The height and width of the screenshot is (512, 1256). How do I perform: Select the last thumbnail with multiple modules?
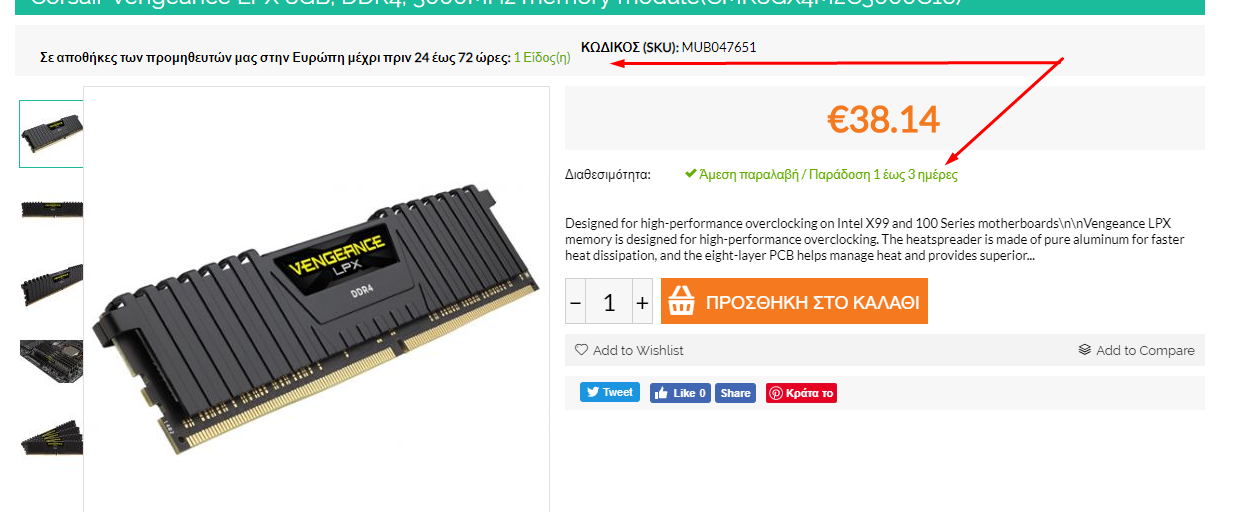51,438
